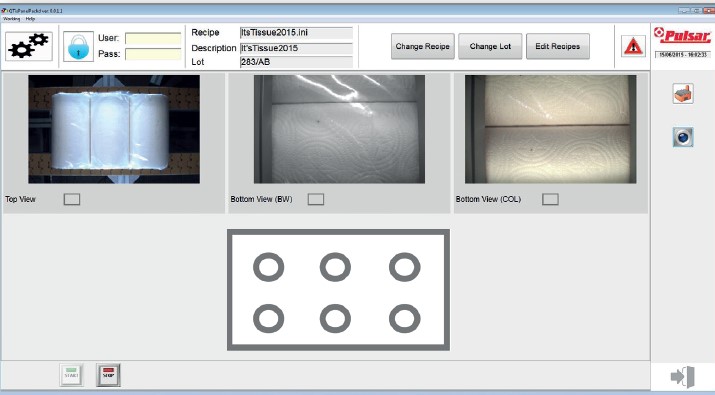The width and height of the screenshot is (715, 395).
Task: Click the top-left roll indicator circle
Action: click(269, 267)
